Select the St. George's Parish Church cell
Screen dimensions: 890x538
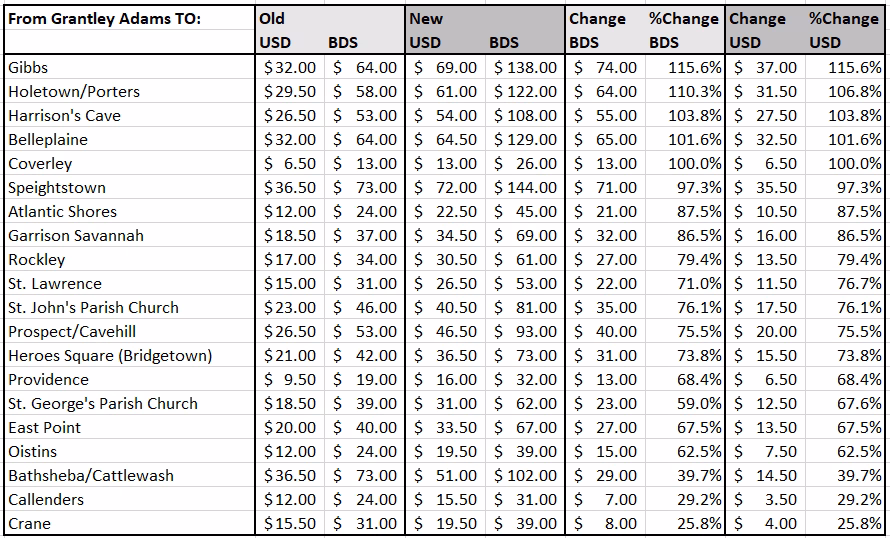click(x=103, y=403)
